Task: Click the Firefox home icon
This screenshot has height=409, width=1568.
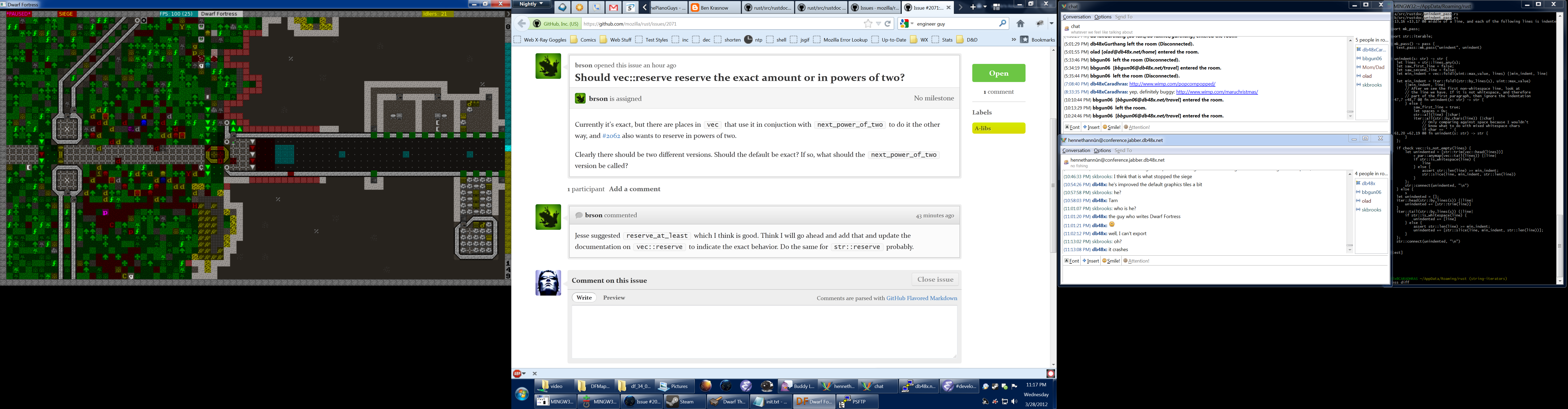Action: point(1020,24)
